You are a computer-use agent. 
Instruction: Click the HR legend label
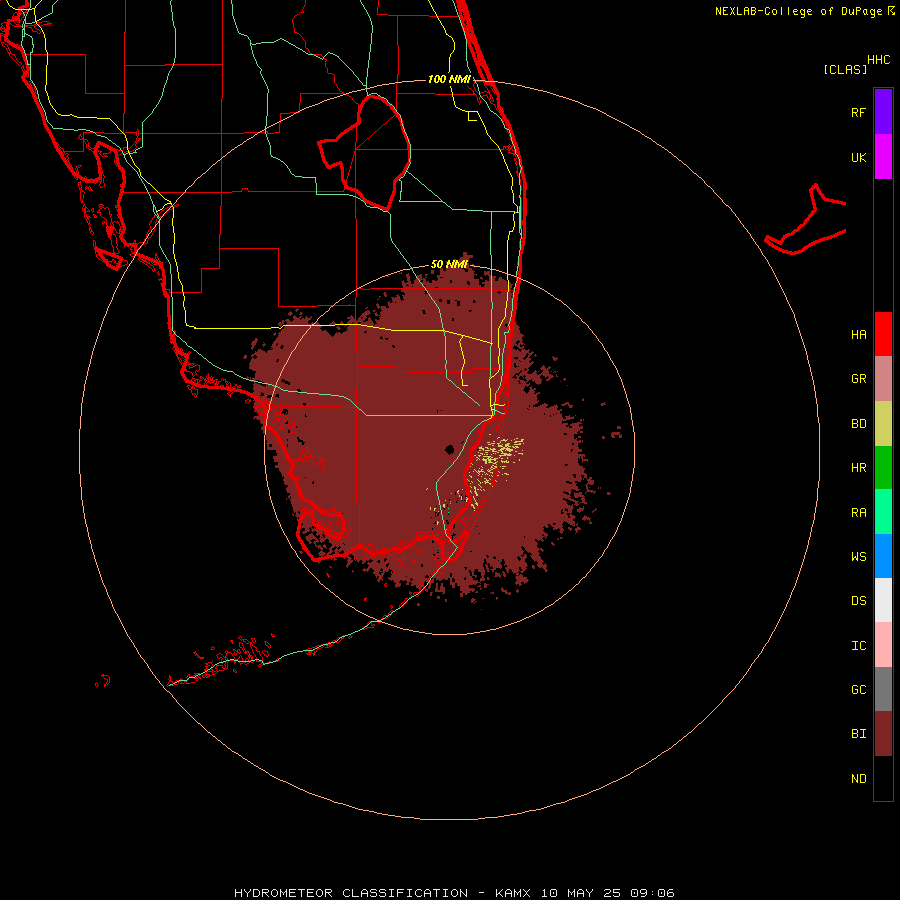[x=858, y=468]
